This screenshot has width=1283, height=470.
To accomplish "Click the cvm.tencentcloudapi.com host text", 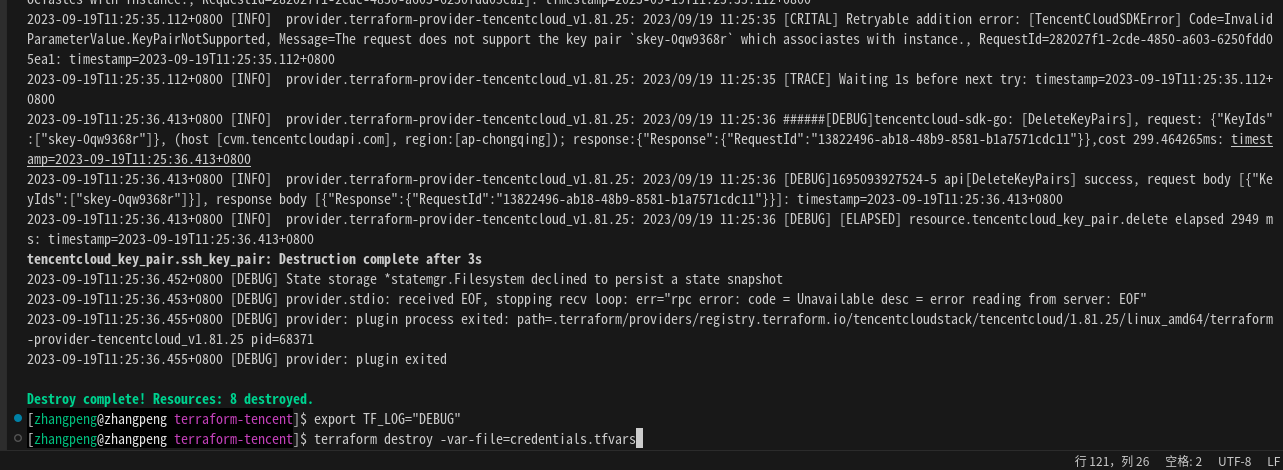I will pyautogui.click(x=312, y=139).
